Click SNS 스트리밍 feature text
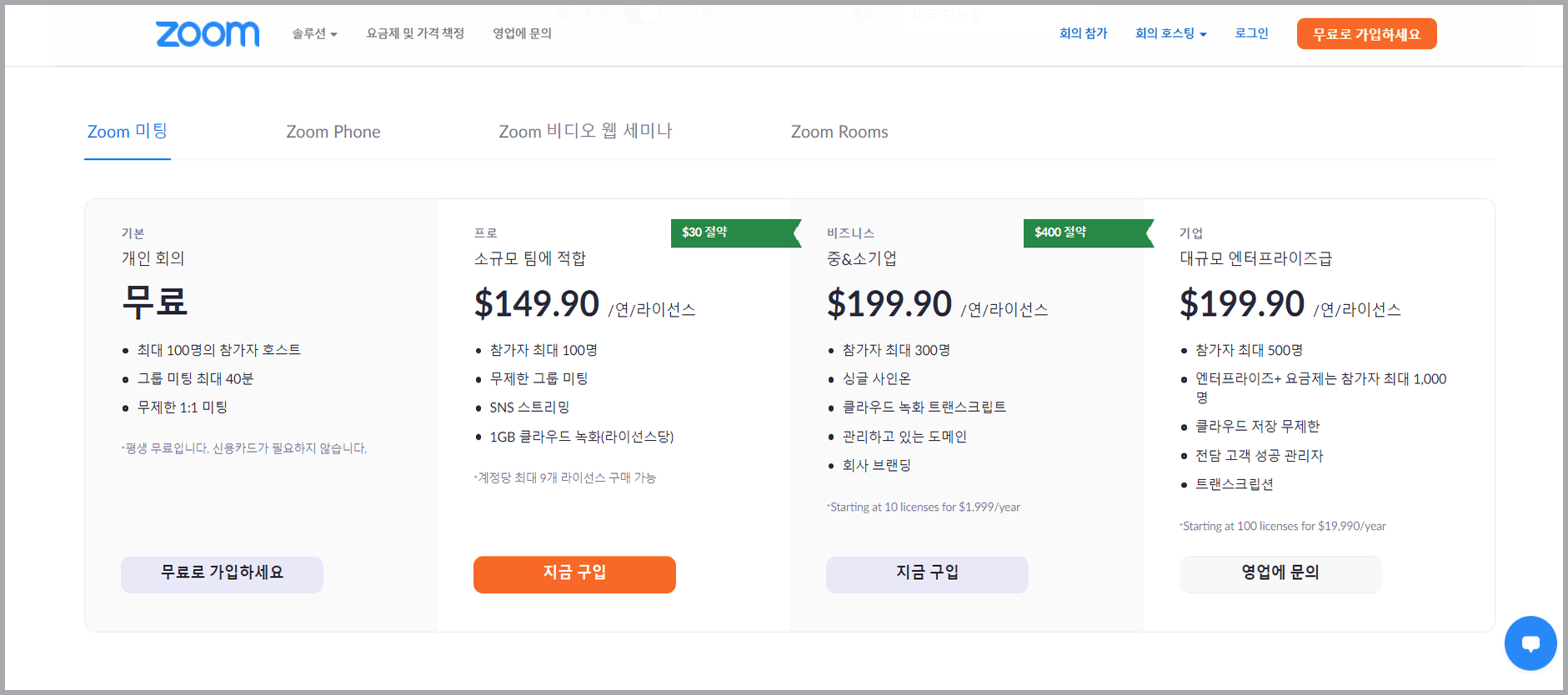 (530, 407)
